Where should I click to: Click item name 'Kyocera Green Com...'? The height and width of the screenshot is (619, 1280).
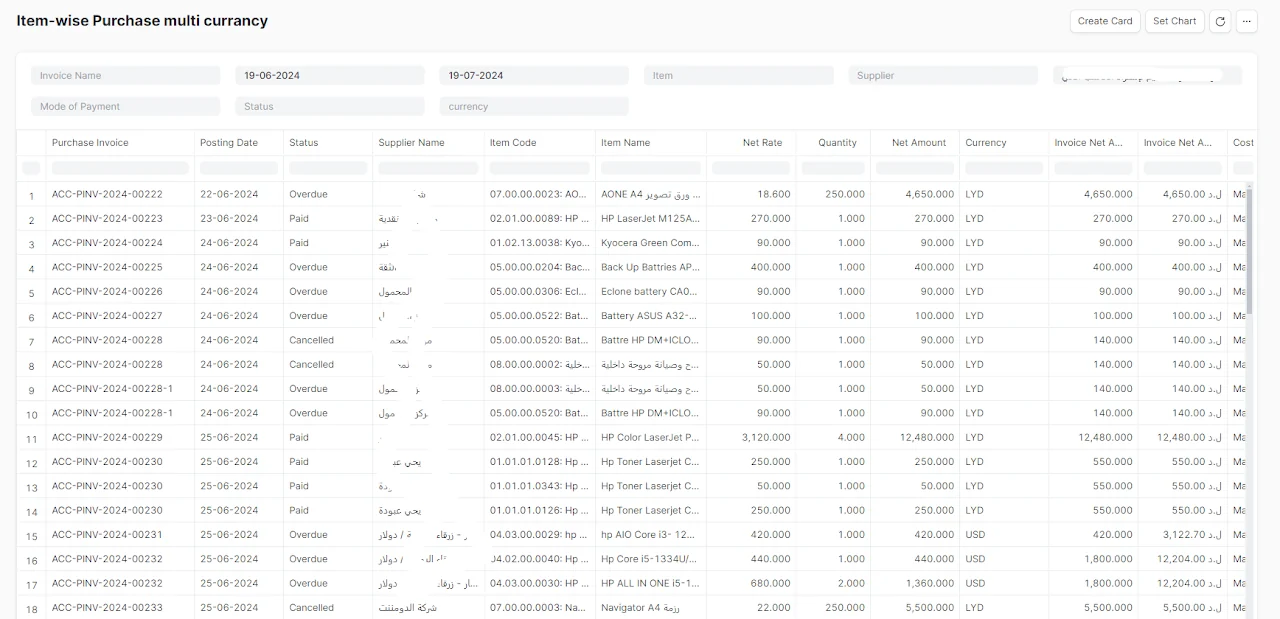coord(650,243)
